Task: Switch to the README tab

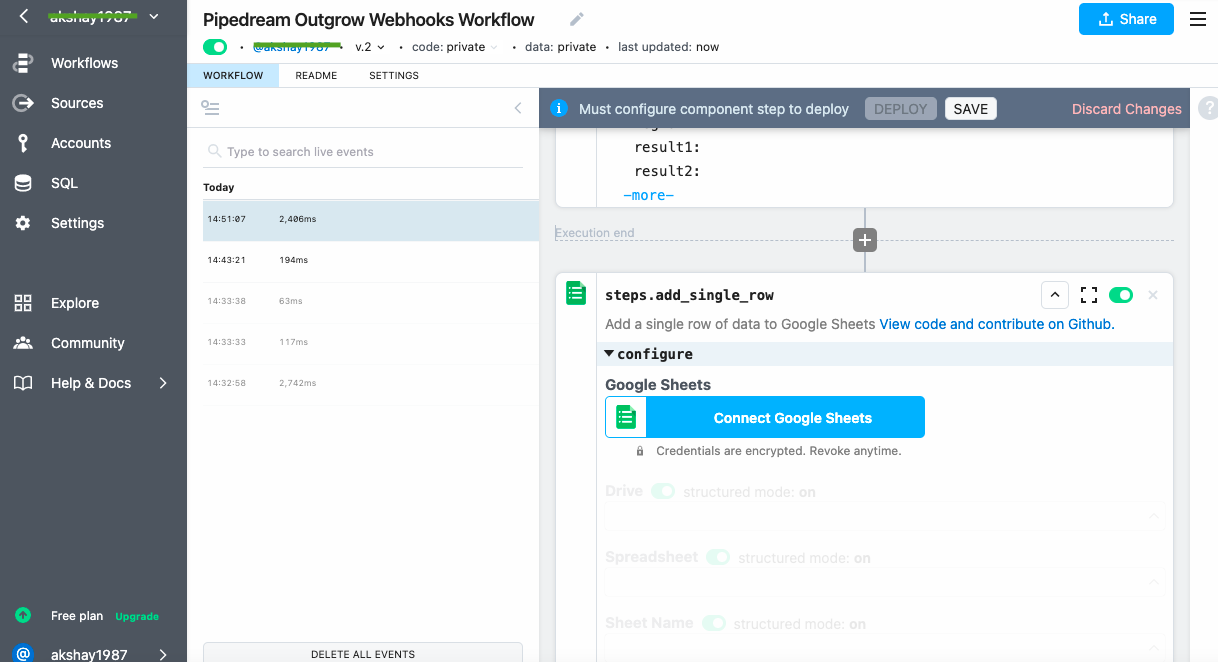Action: (x=316, y=76)
